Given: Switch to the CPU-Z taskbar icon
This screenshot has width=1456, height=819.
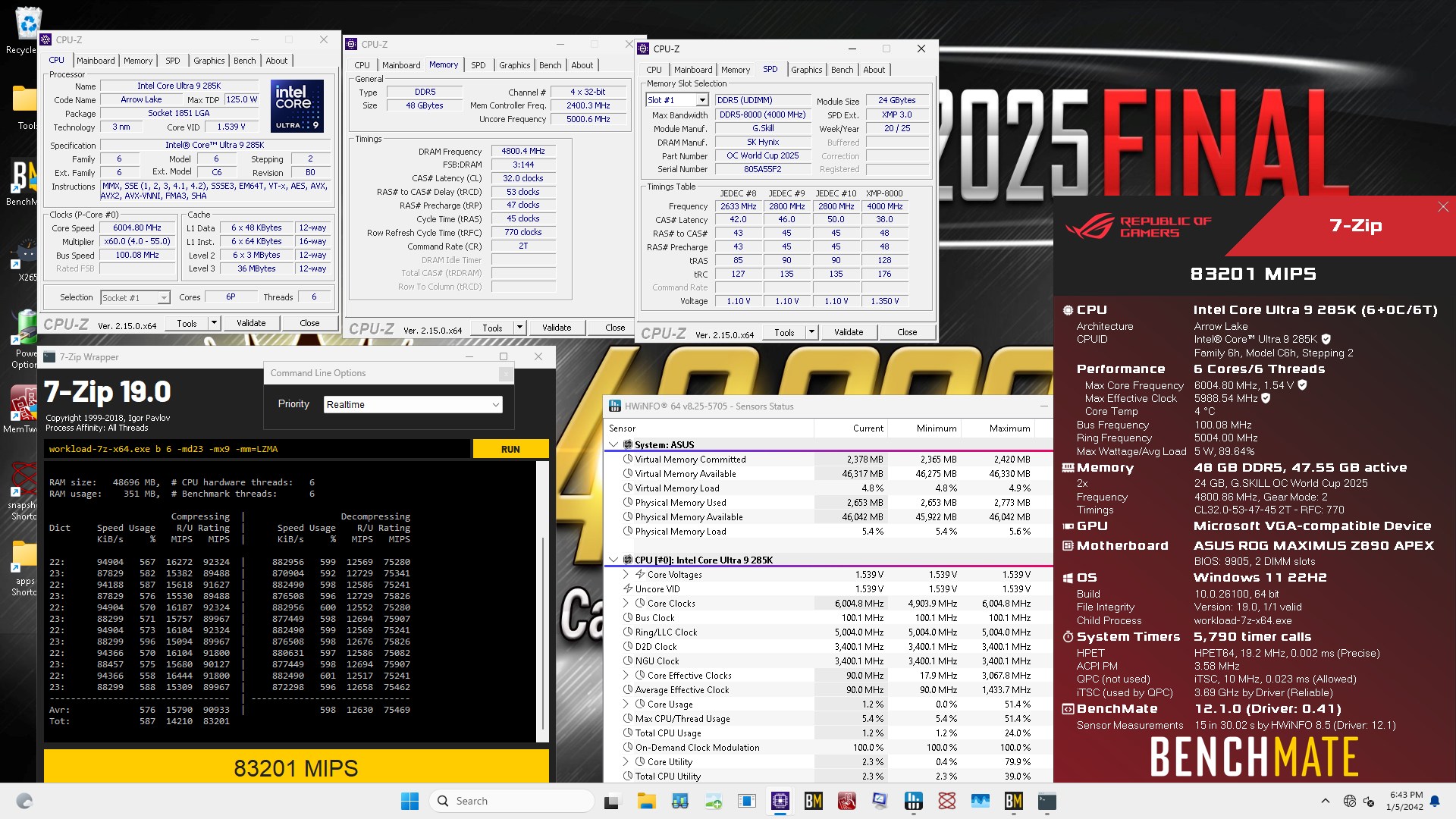Looking at the screenshot, I should point(780,801).
